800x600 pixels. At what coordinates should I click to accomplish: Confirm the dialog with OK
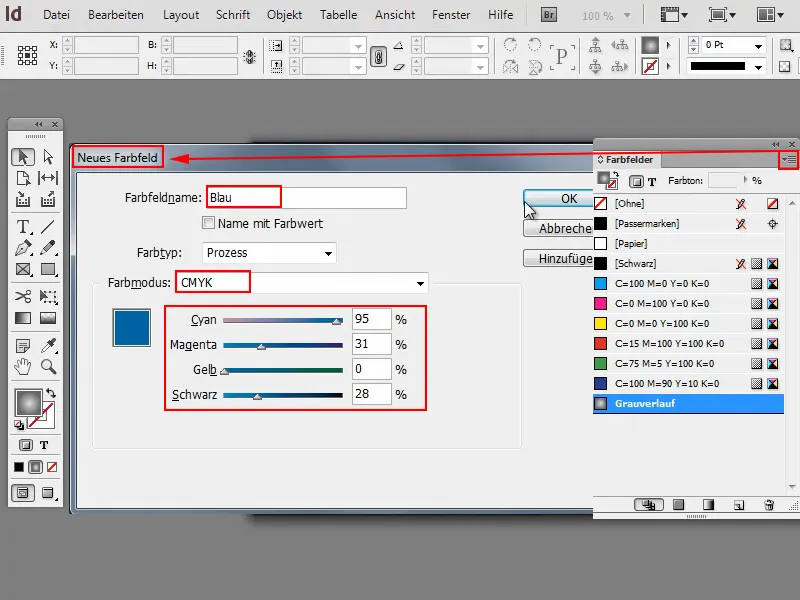pos(559,198)
